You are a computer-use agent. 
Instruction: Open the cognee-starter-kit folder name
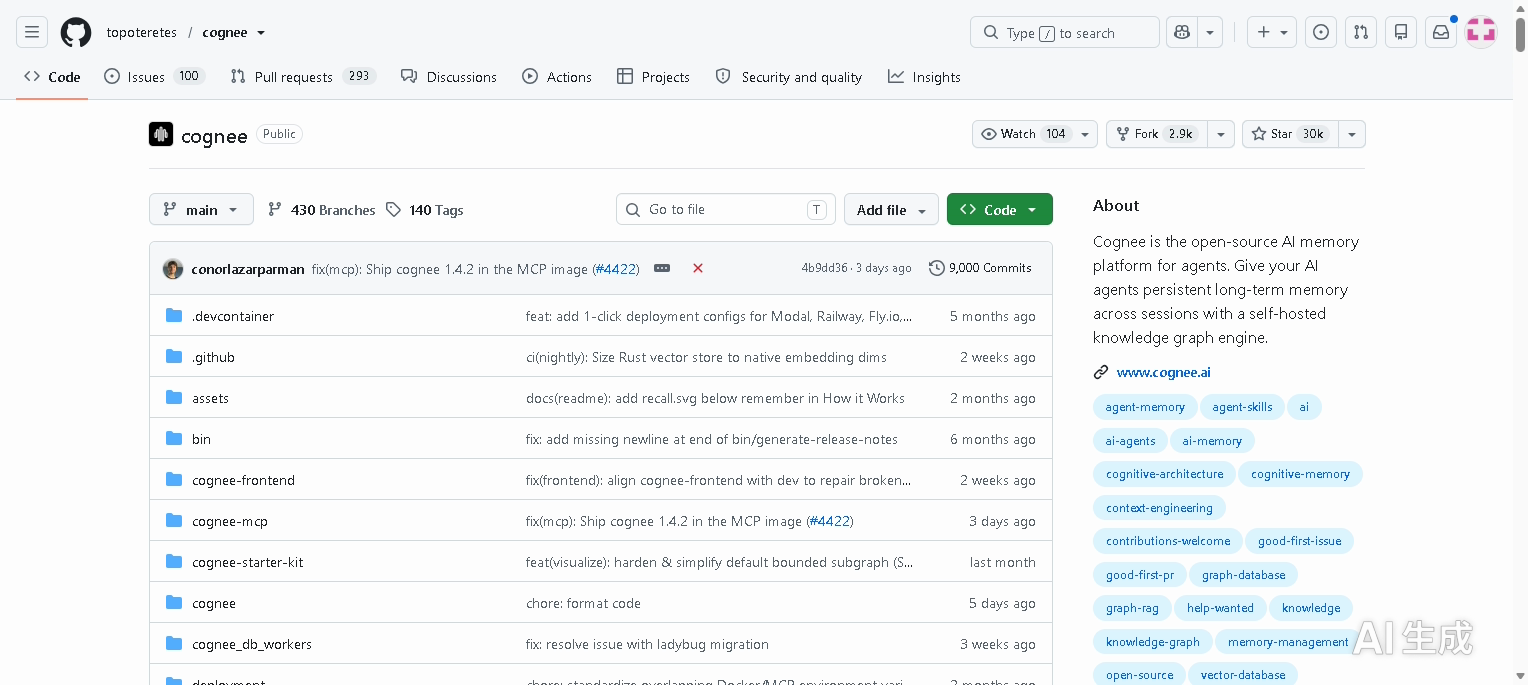pyautogui.click(x=248, y=562)
